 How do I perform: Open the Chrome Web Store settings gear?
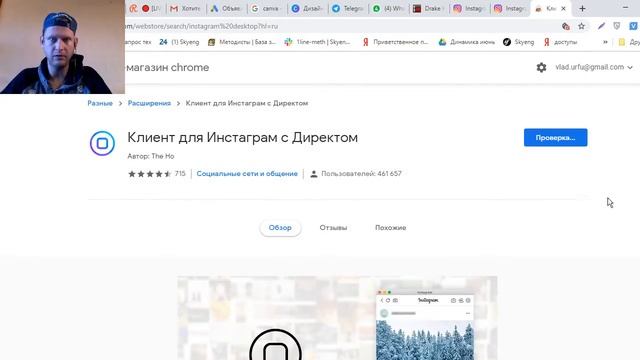click(x=541, y=67)
